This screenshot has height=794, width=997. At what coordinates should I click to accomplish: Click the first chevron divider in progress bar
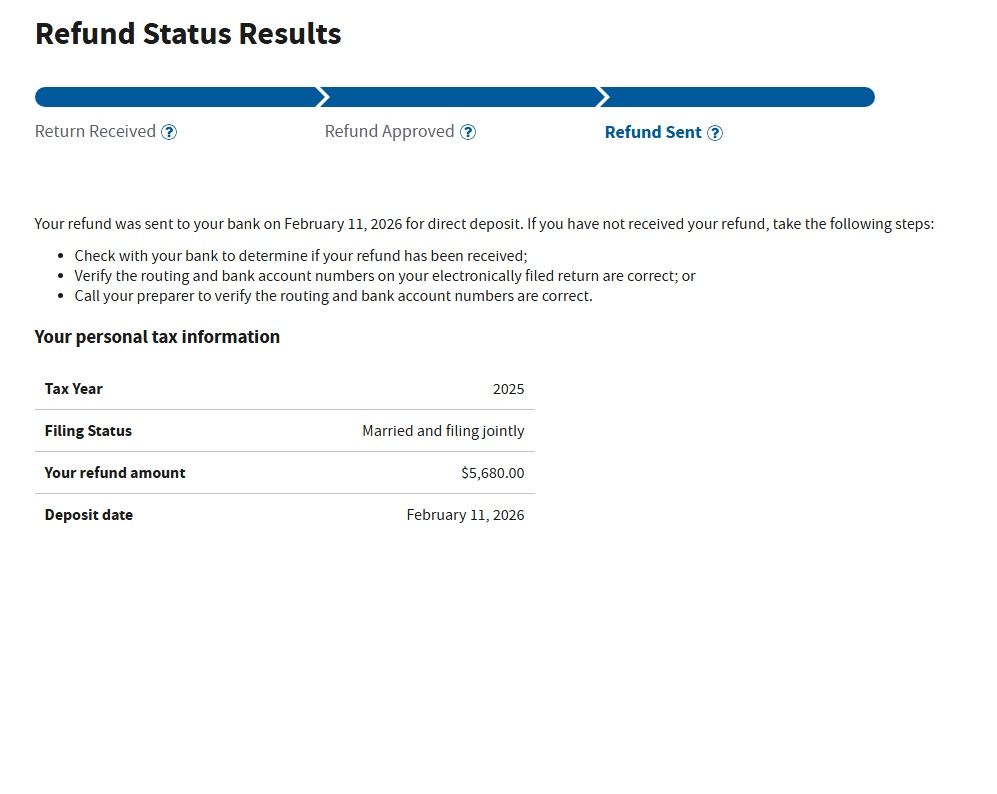(322, 97)
